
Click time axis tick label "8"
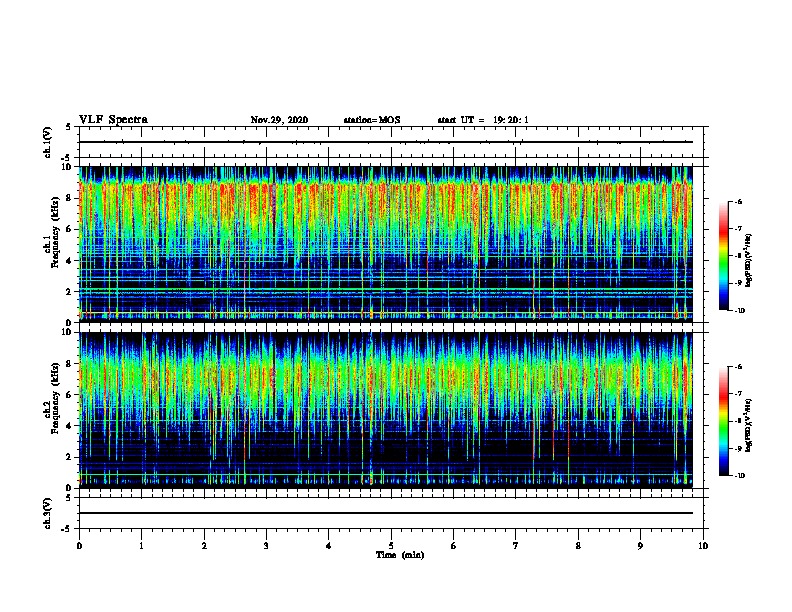(x=578, y=546)
